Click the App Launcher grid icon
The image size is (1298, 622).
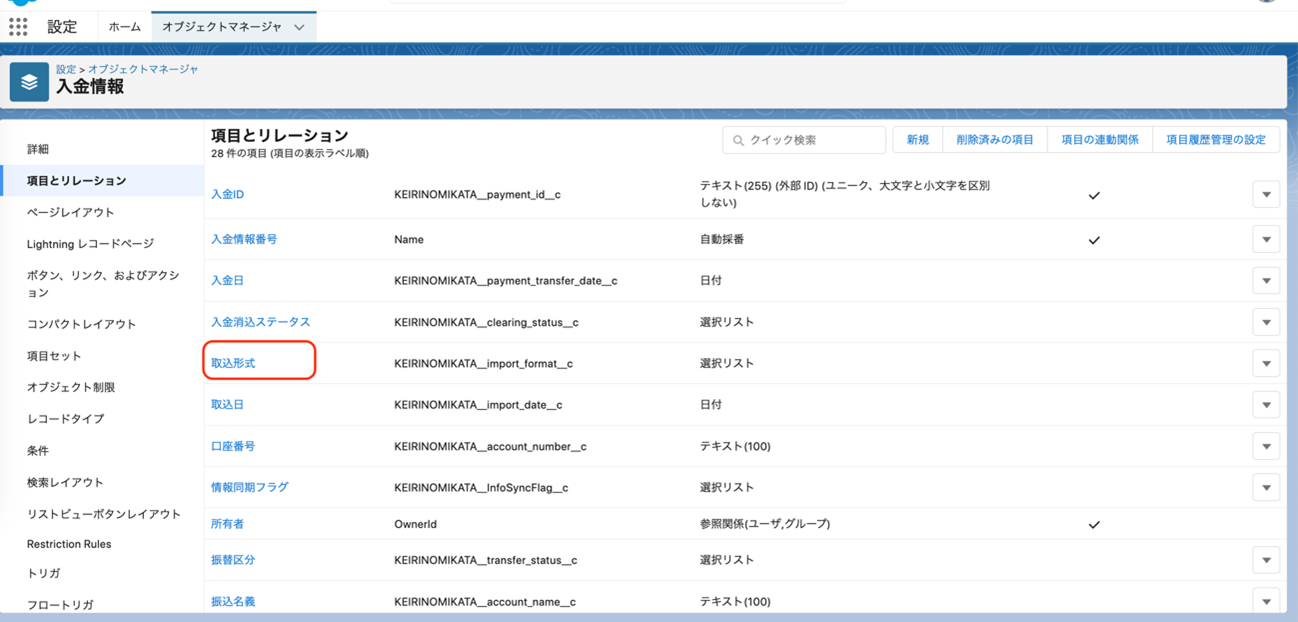[x=18, y=27]
